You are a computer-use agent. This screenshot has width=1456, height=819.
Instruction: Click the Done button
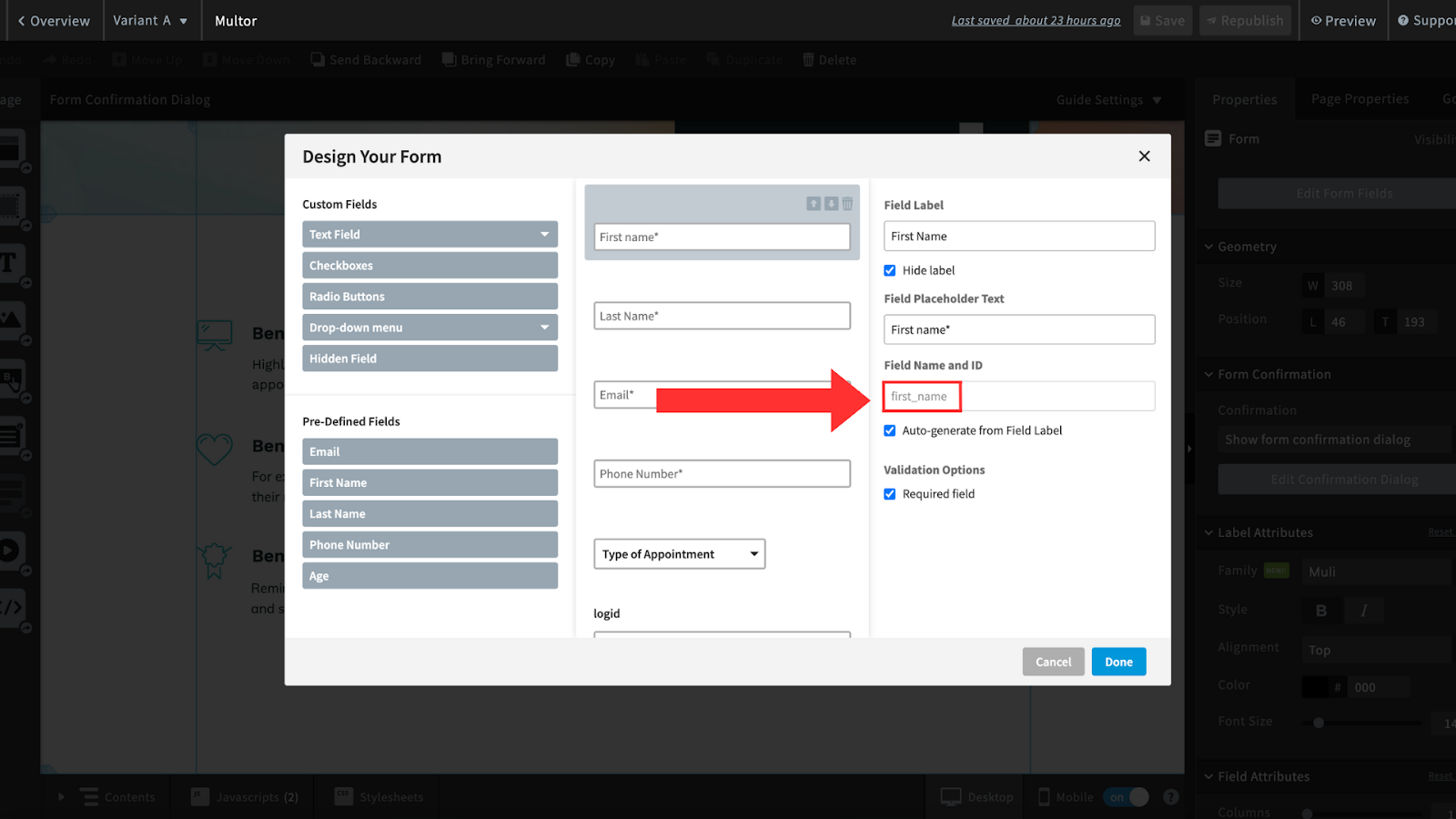[x=1118, y=662]
